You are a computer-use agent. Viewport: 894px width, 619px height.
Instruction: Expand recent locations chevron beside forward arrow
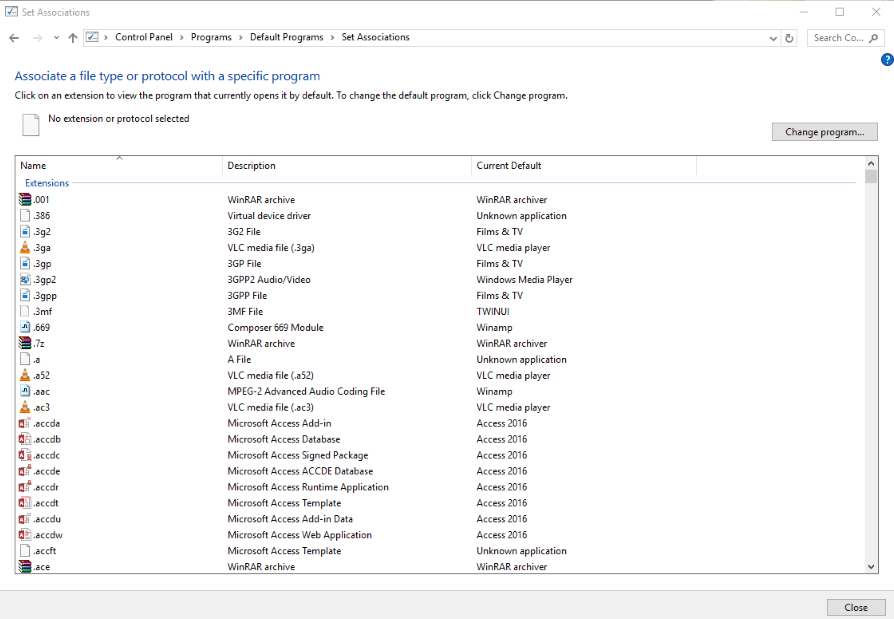pyautogui.click(x=55, y=37)
